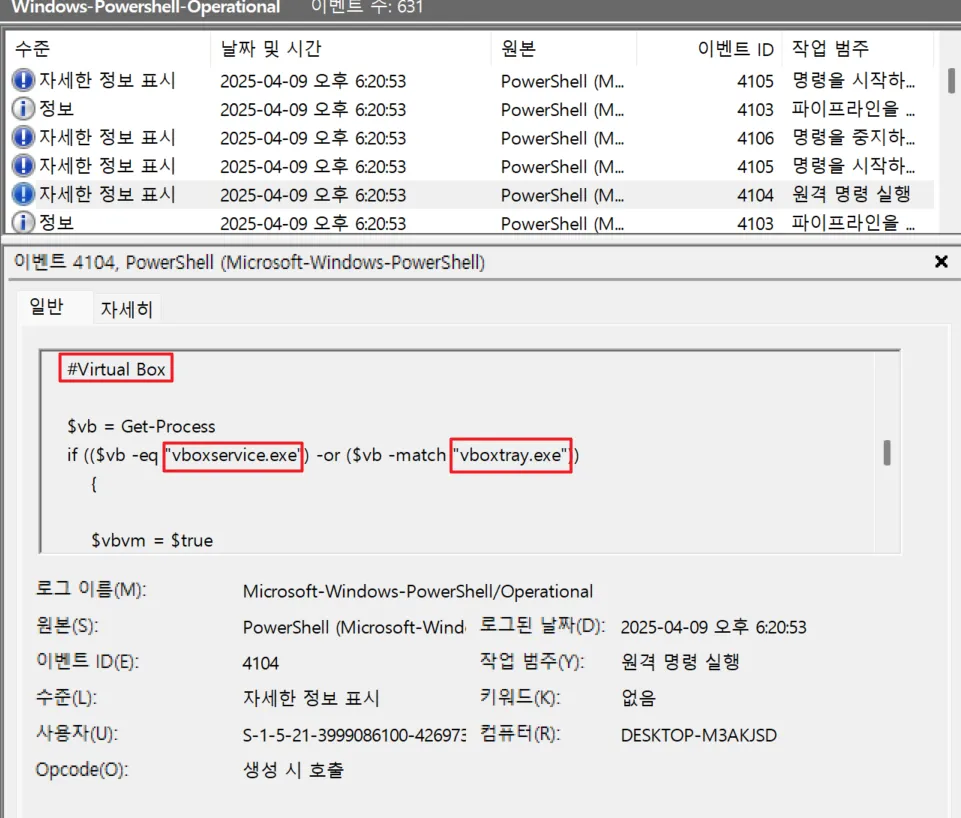This screenshot has height=818, width=961.
Task: Click 작업 범주 value 원격 명령 실행 in details
Action: pyautogui.click(x=680, y=662)
